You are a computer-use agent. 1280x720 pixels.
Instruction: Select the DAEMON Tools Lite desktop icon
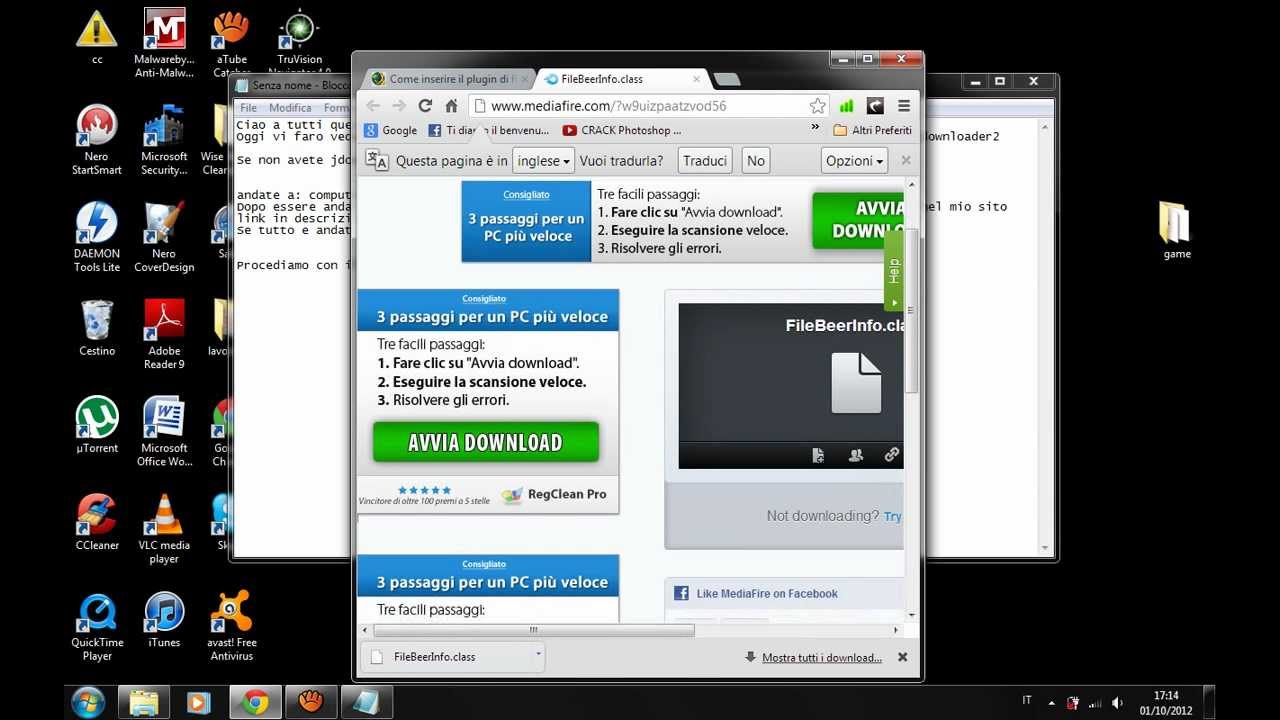97,237
